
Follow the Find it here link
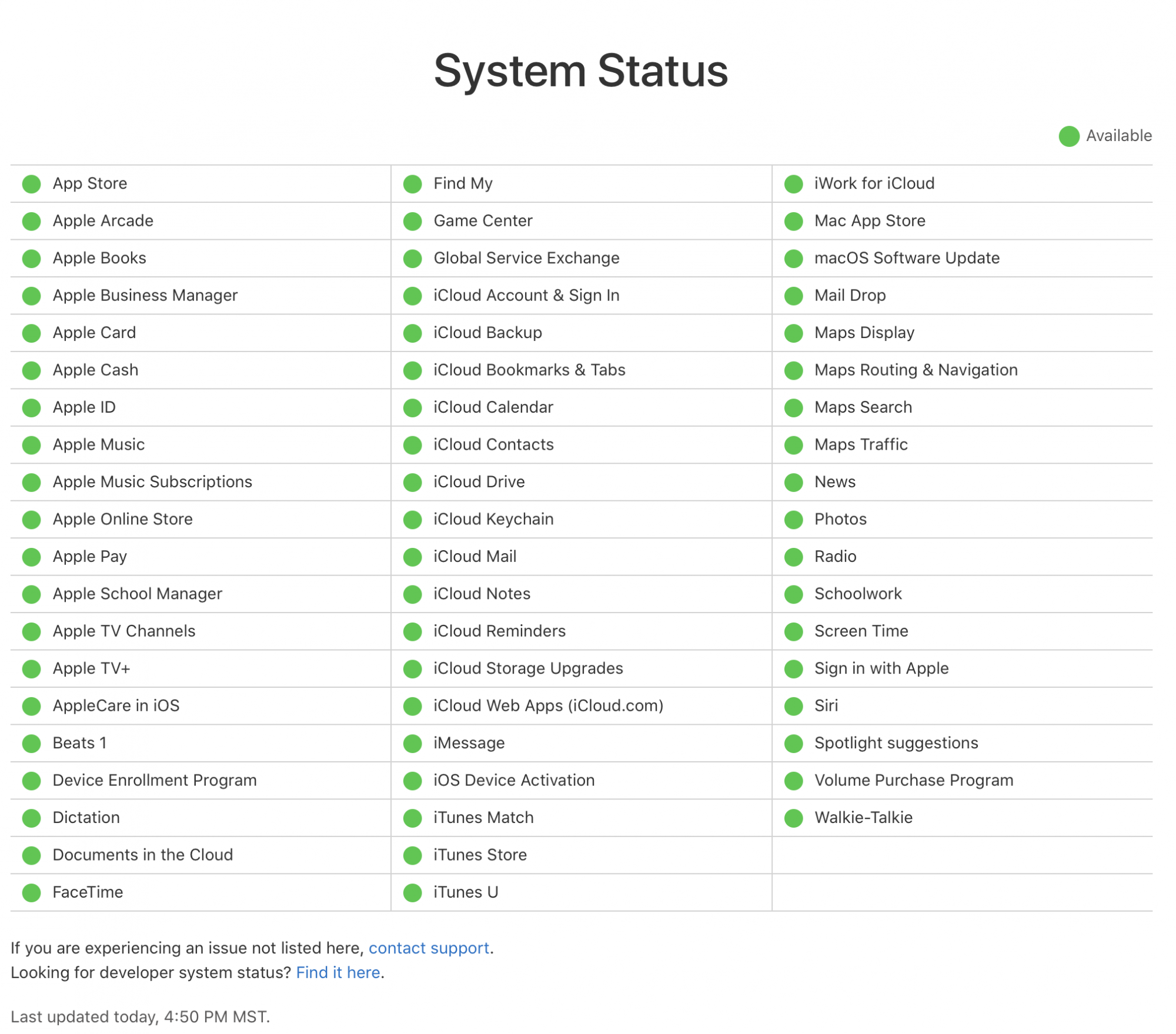[x=338, y=972]
